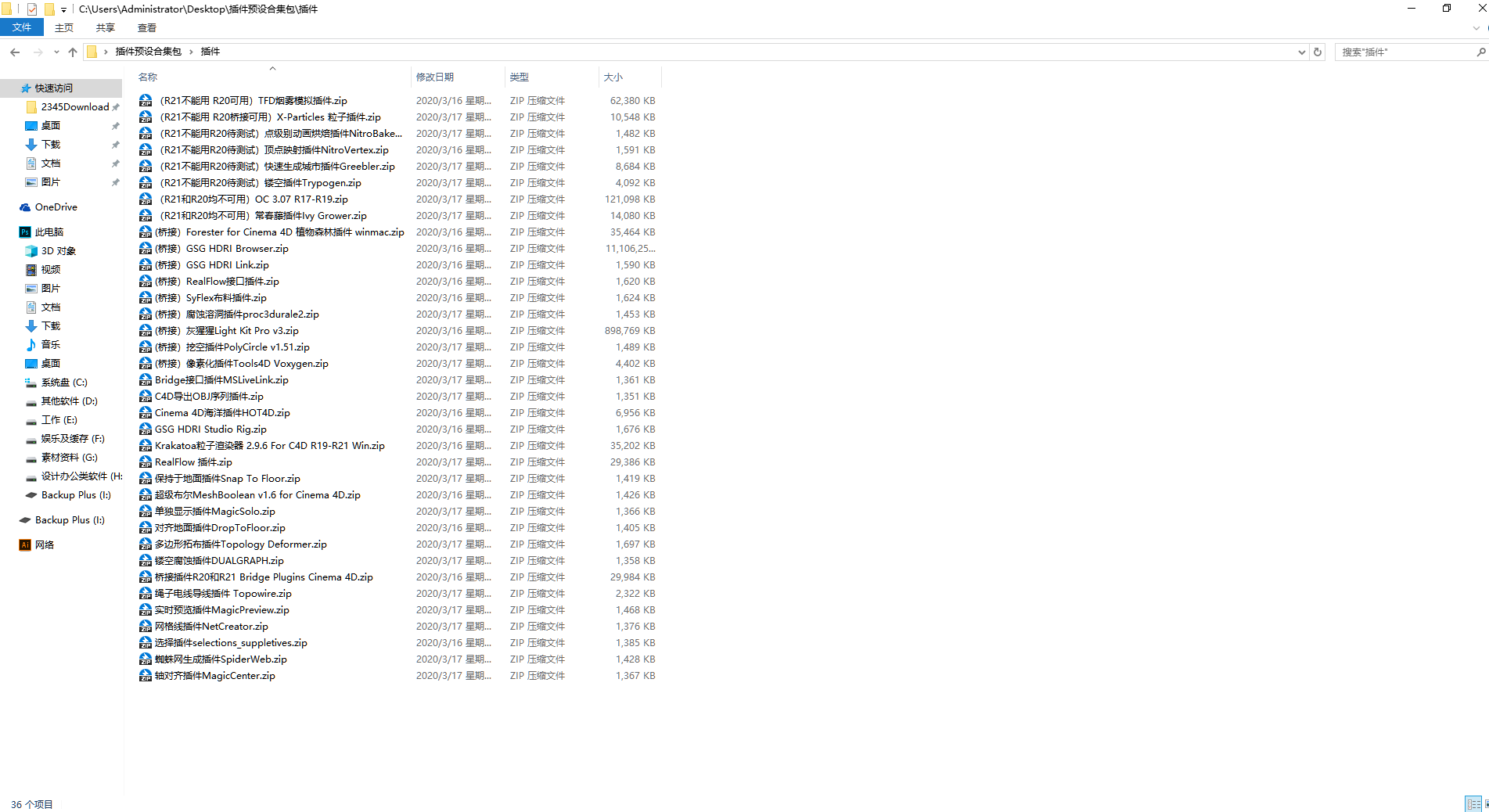Click the 视频 film icon
Image resolution: width=1489 pixels, height=812 pixels.
click(31, 270)
